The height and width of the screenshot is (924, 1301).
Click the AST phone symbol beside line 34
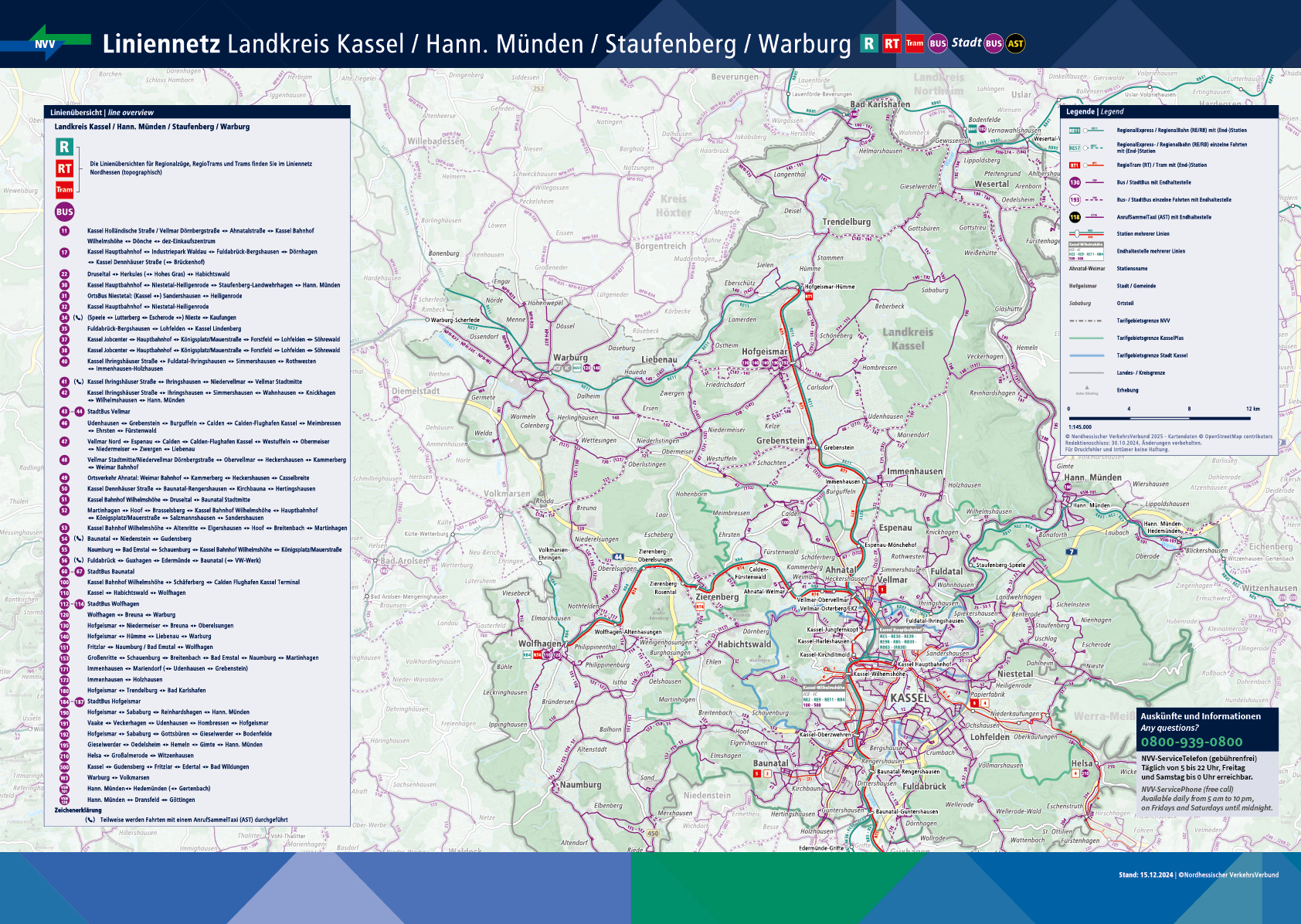78,318
